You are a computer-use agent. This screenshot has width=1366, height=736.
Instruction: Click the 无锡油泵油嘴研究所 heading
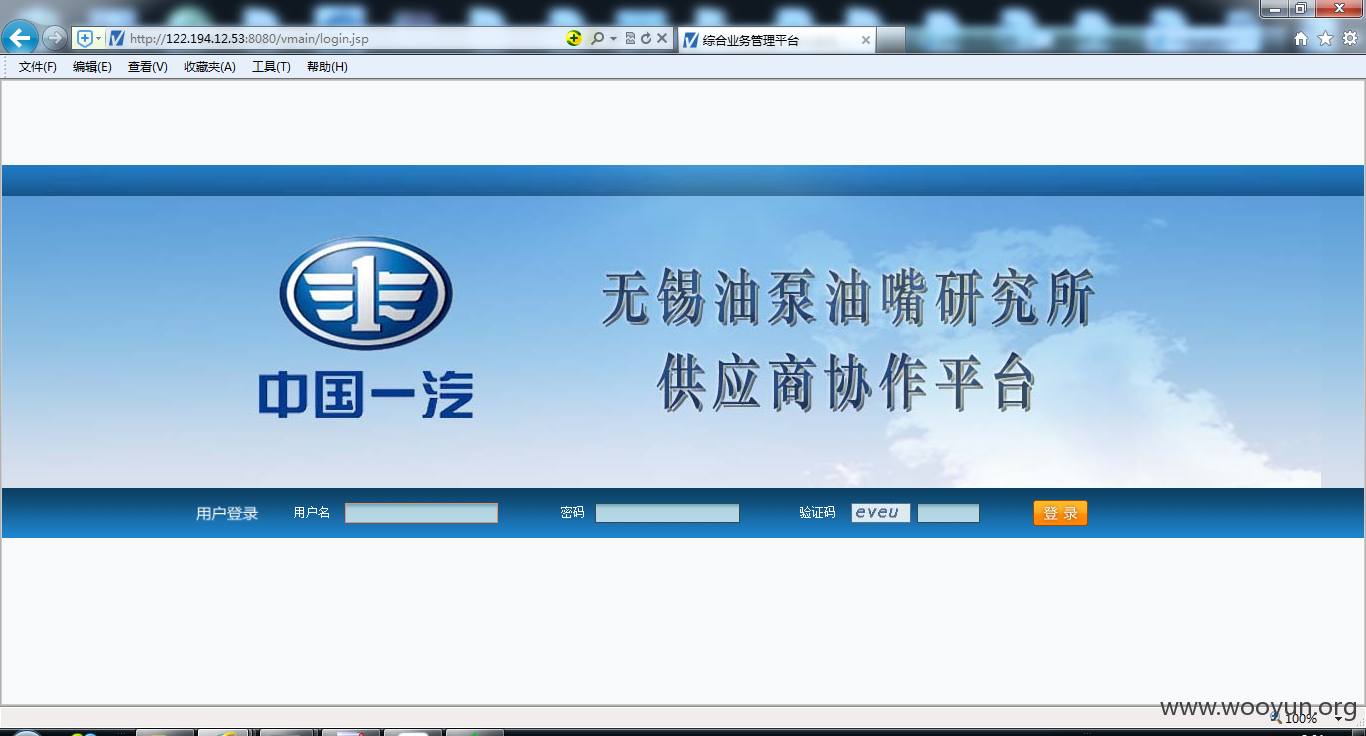pyautogui.click(x=848, y=297)
